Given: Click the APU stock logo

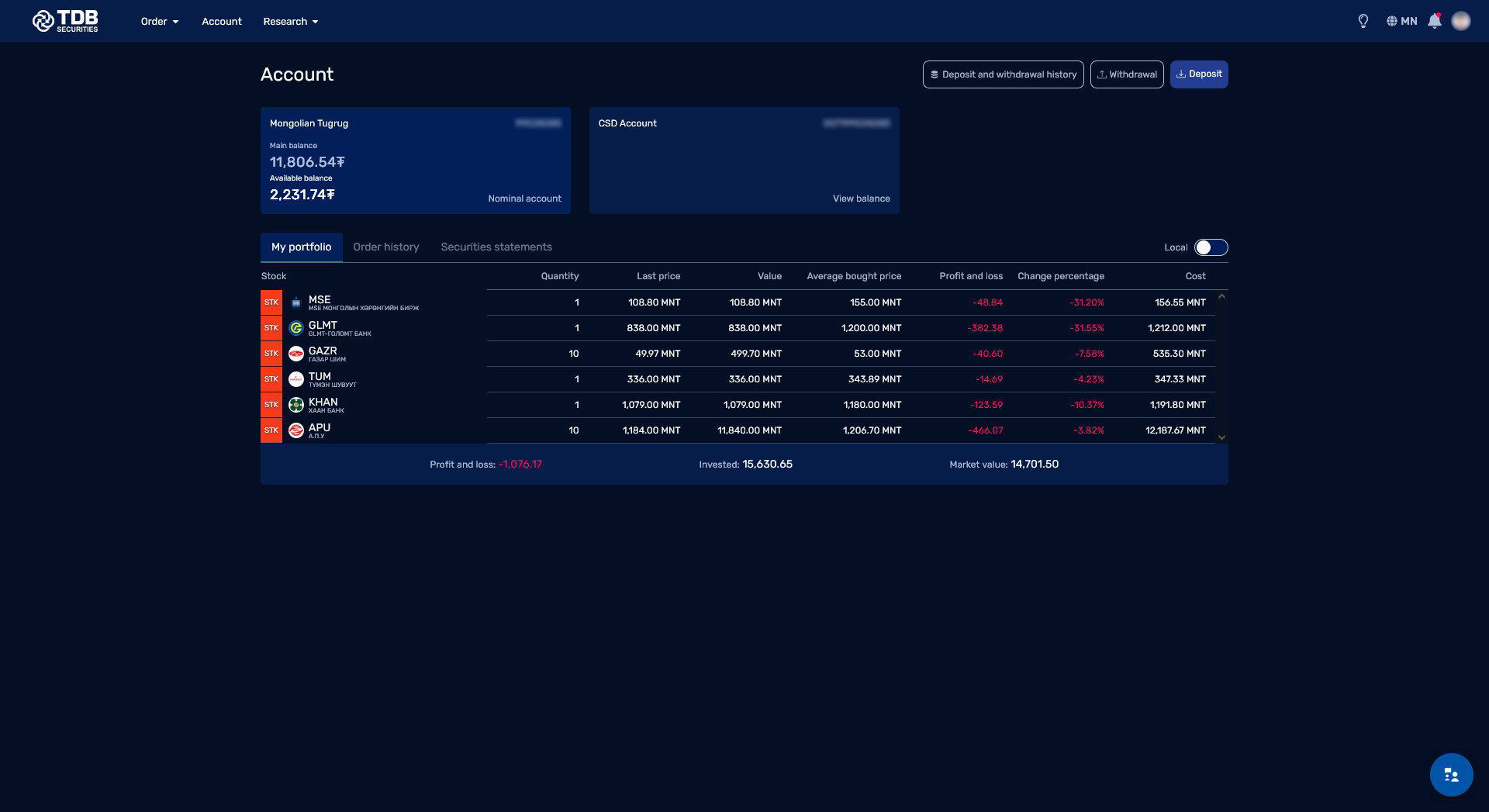Looking at the screenshot, I should point(296,430).
